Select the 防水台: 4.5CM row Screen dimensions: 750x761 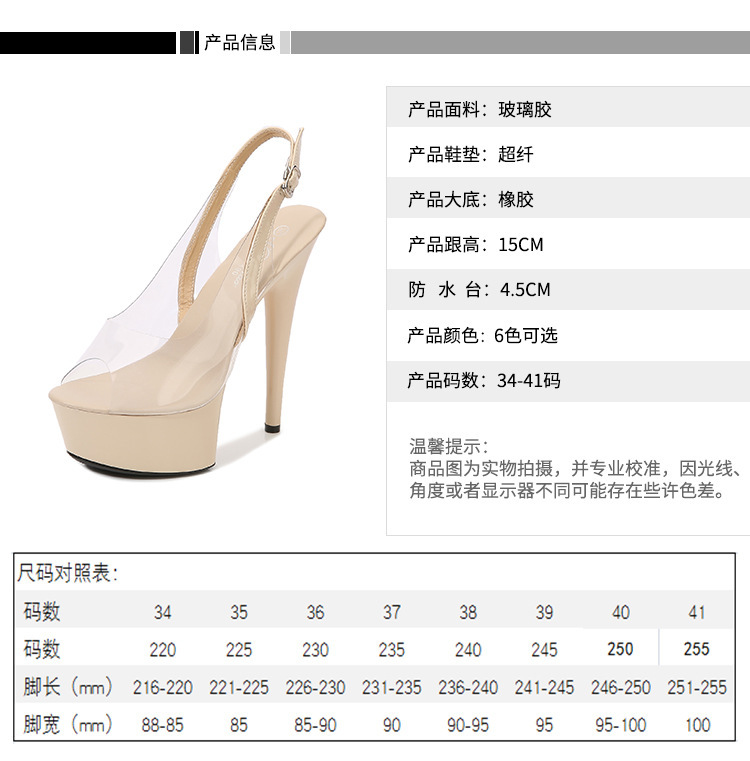(x=568, y=290)
